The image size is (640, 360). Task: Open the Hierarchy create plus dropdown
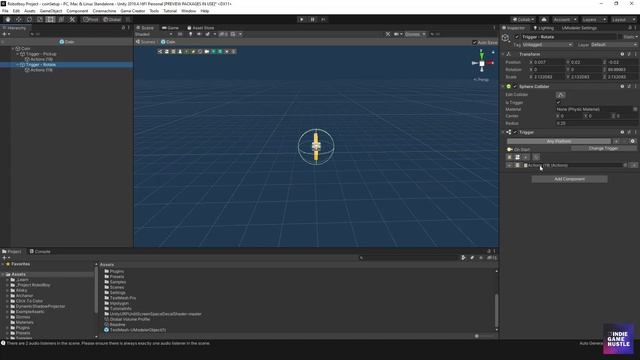pos(6,34)
